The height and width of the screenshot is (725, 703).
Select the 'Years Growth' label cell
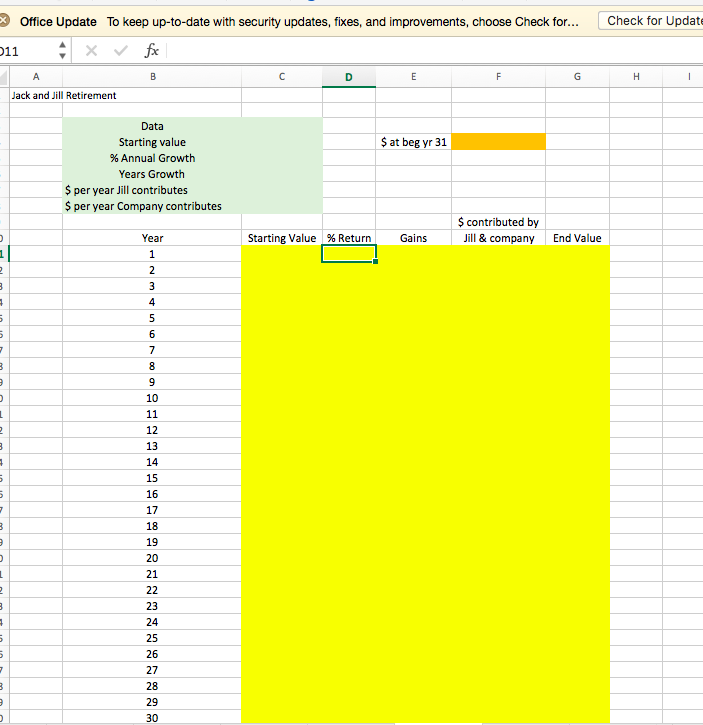point(152,174)
